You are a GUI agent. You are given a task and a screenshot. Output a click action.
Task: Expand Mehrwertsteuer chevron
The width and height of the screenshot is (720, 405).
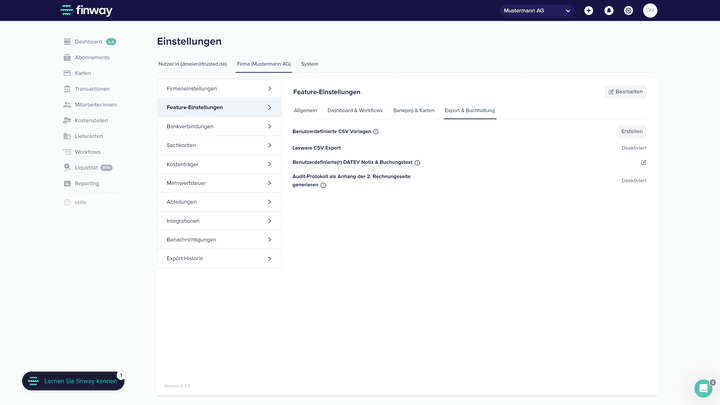(x=270, y=183)
